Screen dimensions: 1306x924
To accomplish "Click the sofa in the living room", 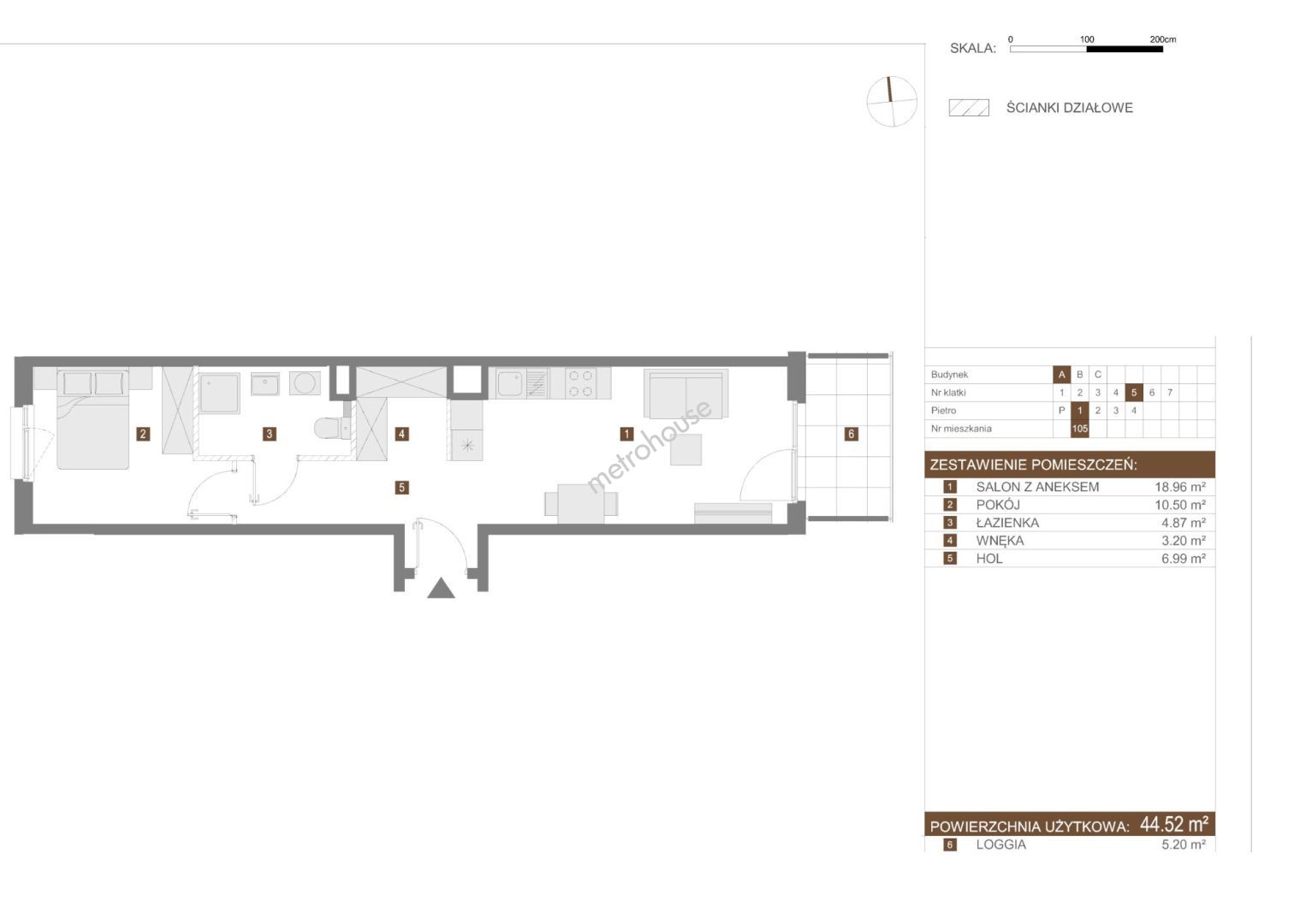I will pyautogui.click(x=686, y=394).
